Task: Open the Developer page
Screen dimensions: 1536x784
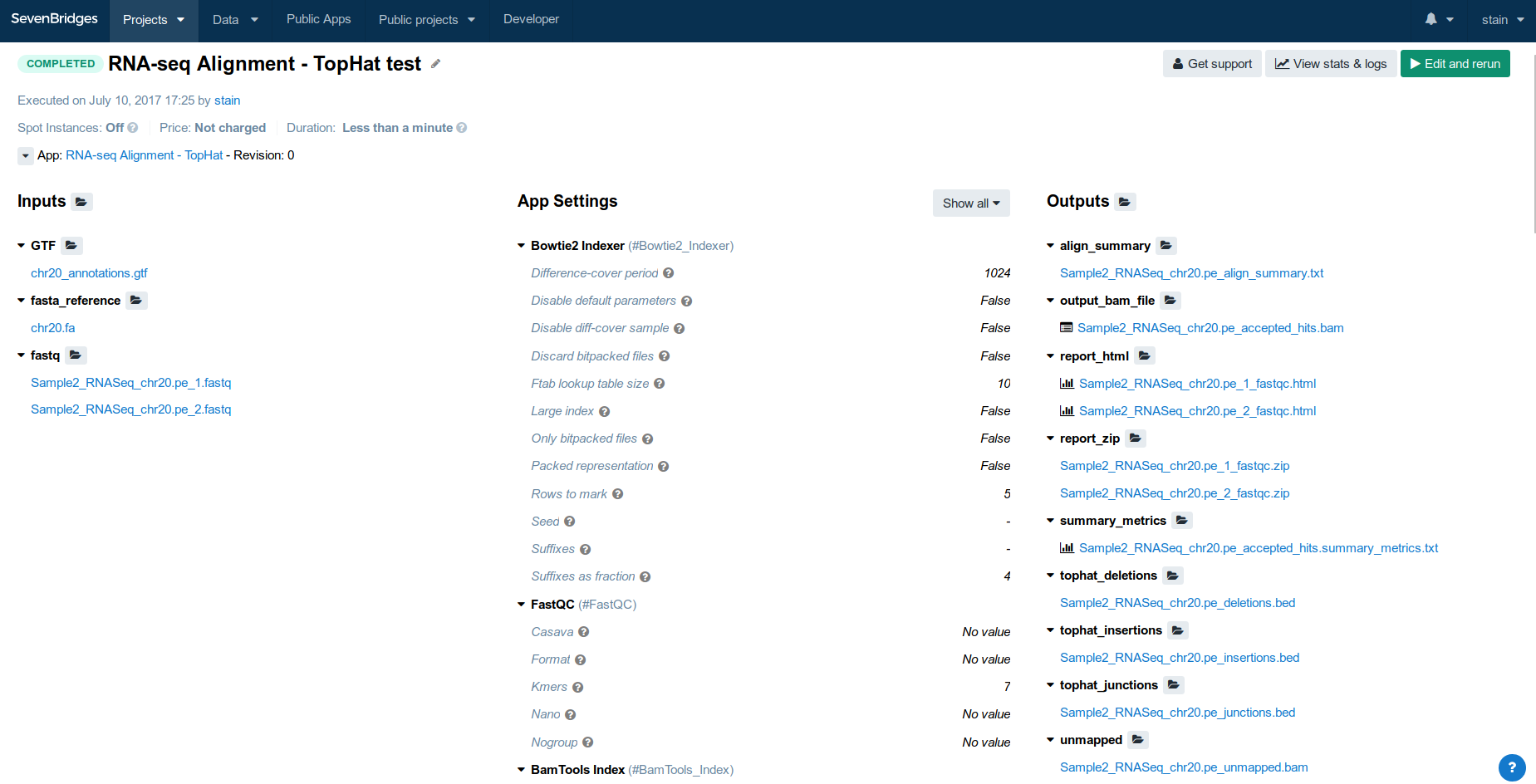Action: [x=531, y=19]
